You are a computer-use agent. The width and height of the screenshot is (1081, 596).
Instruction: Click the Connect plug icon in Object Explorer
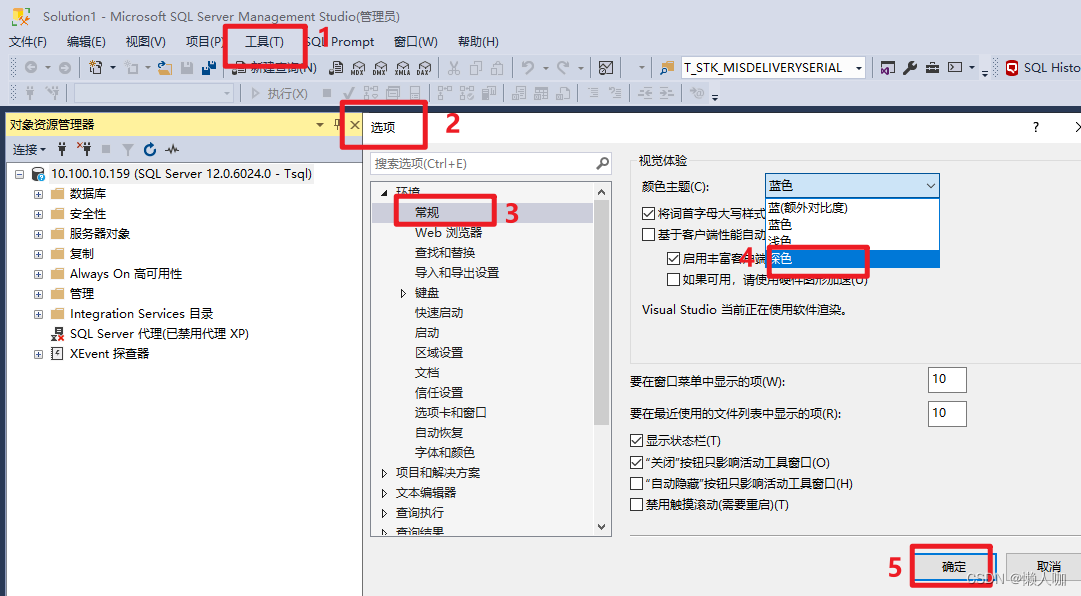(x=61, y=149)
